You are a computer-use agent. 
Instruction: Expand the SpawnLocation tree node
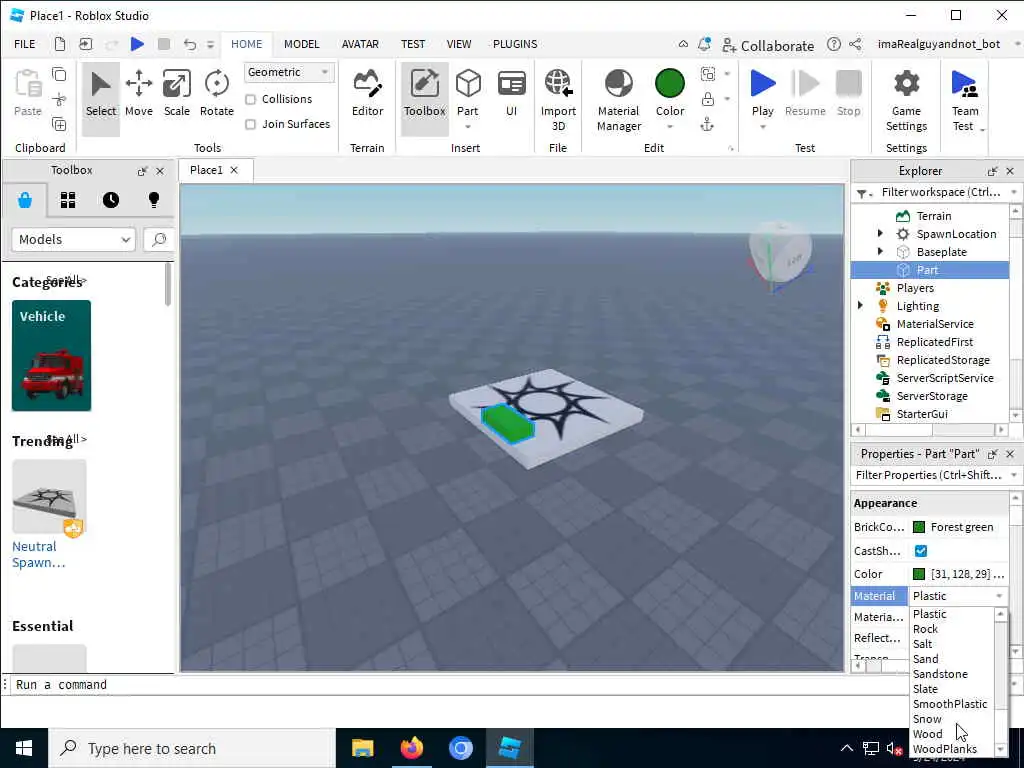click(x=880, y=233)
